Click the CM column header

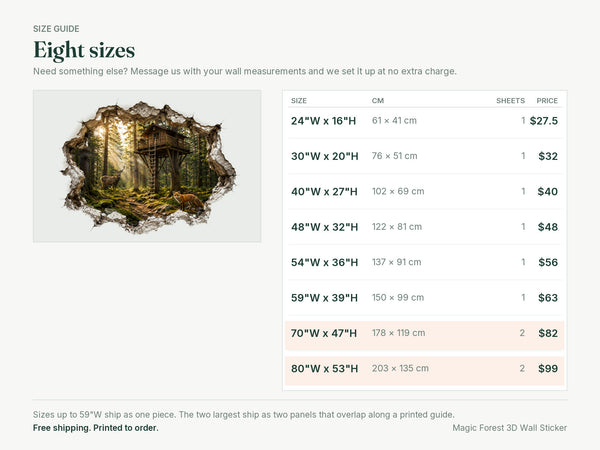point(378,101)
